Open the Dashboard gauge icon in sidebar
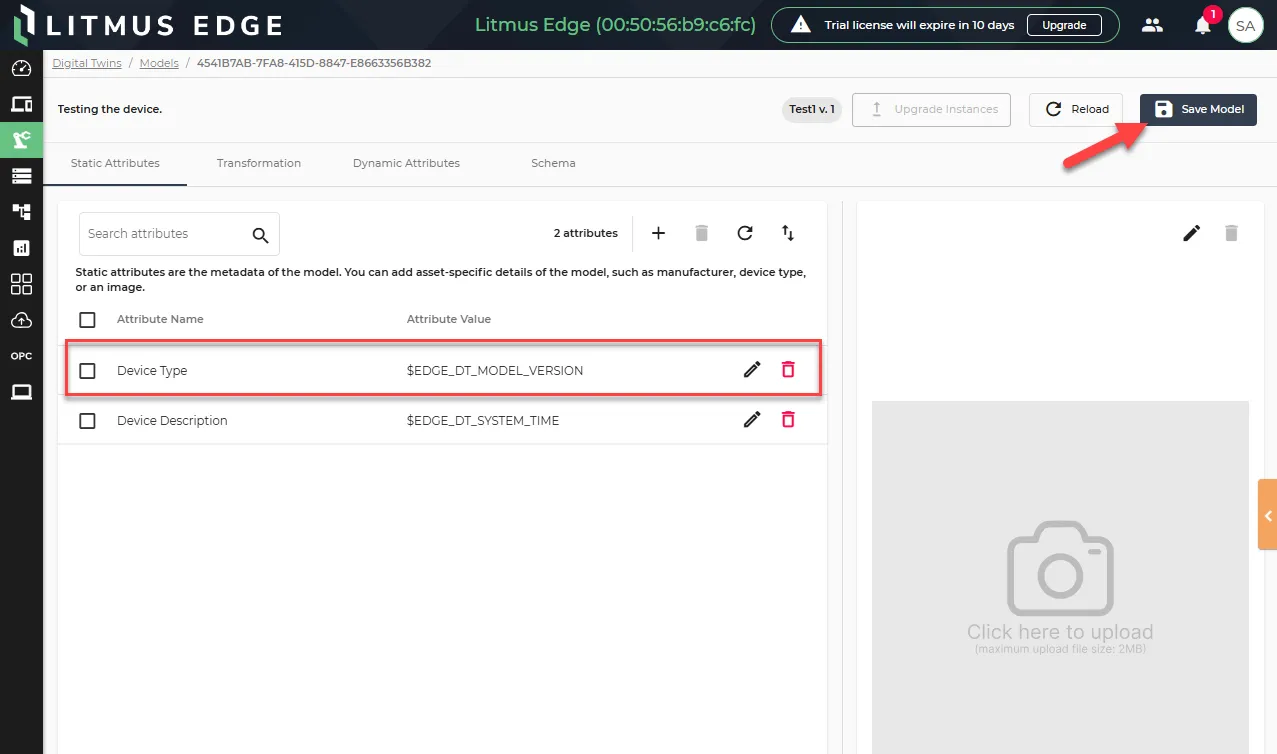1277x754 pixels. click(21, 69)
